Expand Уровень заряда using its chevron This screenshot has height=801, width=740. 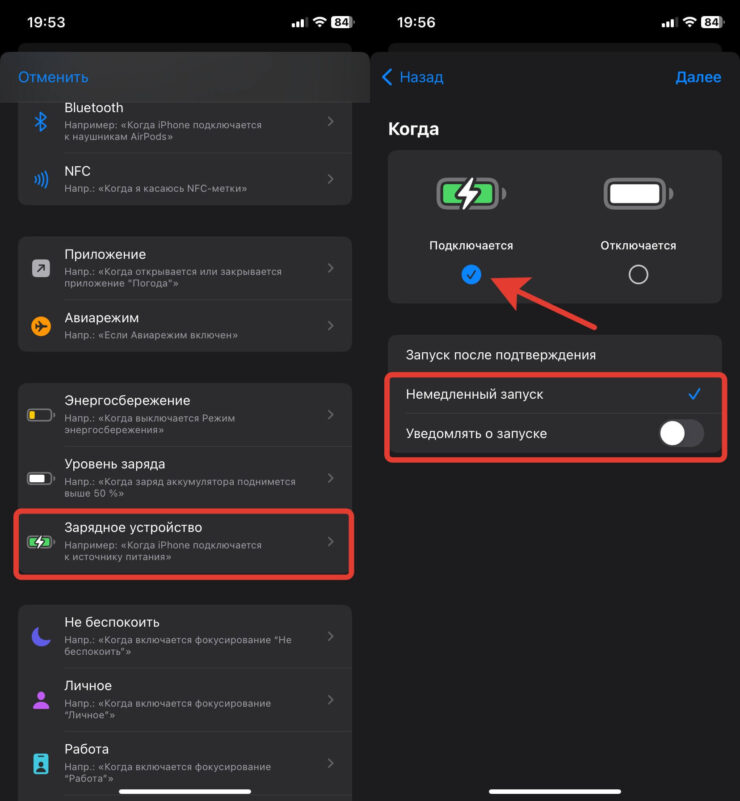coord(331,477)
